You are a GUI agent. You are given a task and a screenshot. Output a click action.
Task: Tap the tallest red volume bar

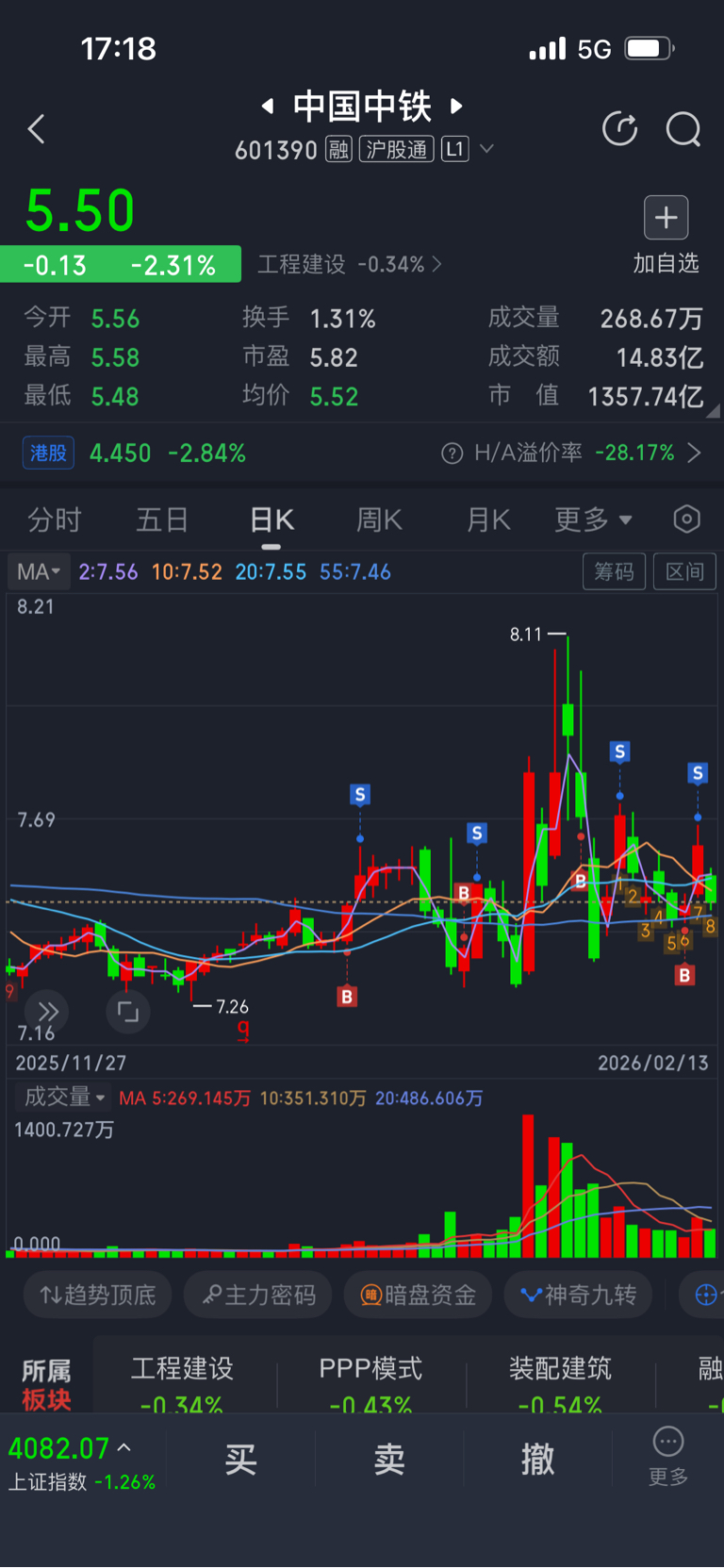(x=528, y=1186)
